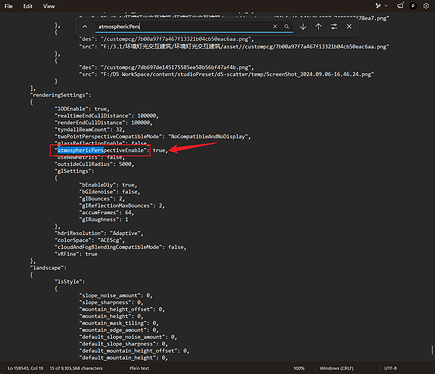Image resolution: width=435 pixels, height=374 pixels.
Task: Click the "twoPointPerspectiveCompatibleMode" line
Action: tap(153, 136)
